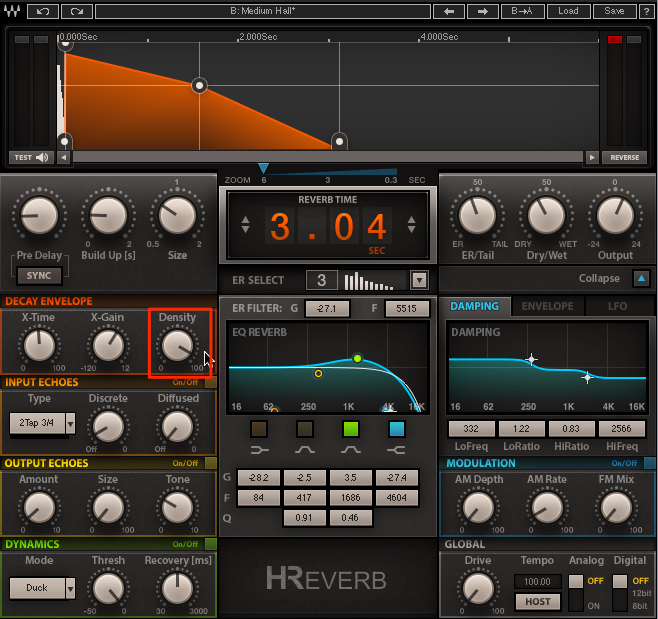This screenshot has width=658, height=619.
Task: Click the Waves logo icon
Action: pyautogui.click(x=12, y=11)
